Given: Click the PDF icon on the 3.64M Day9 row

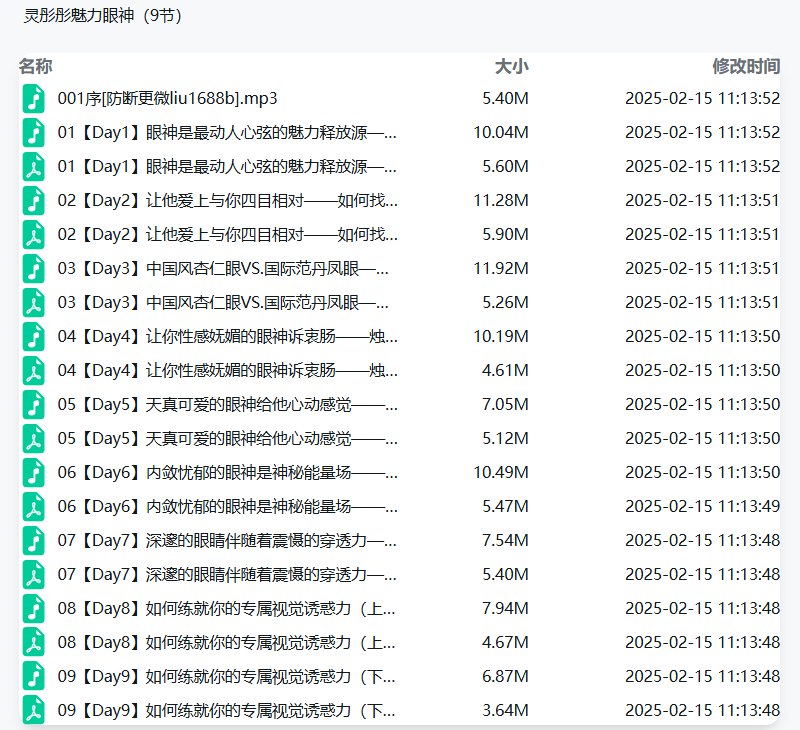Looking at the screenshot, I should pyautogui.click(x=34, y=711).
